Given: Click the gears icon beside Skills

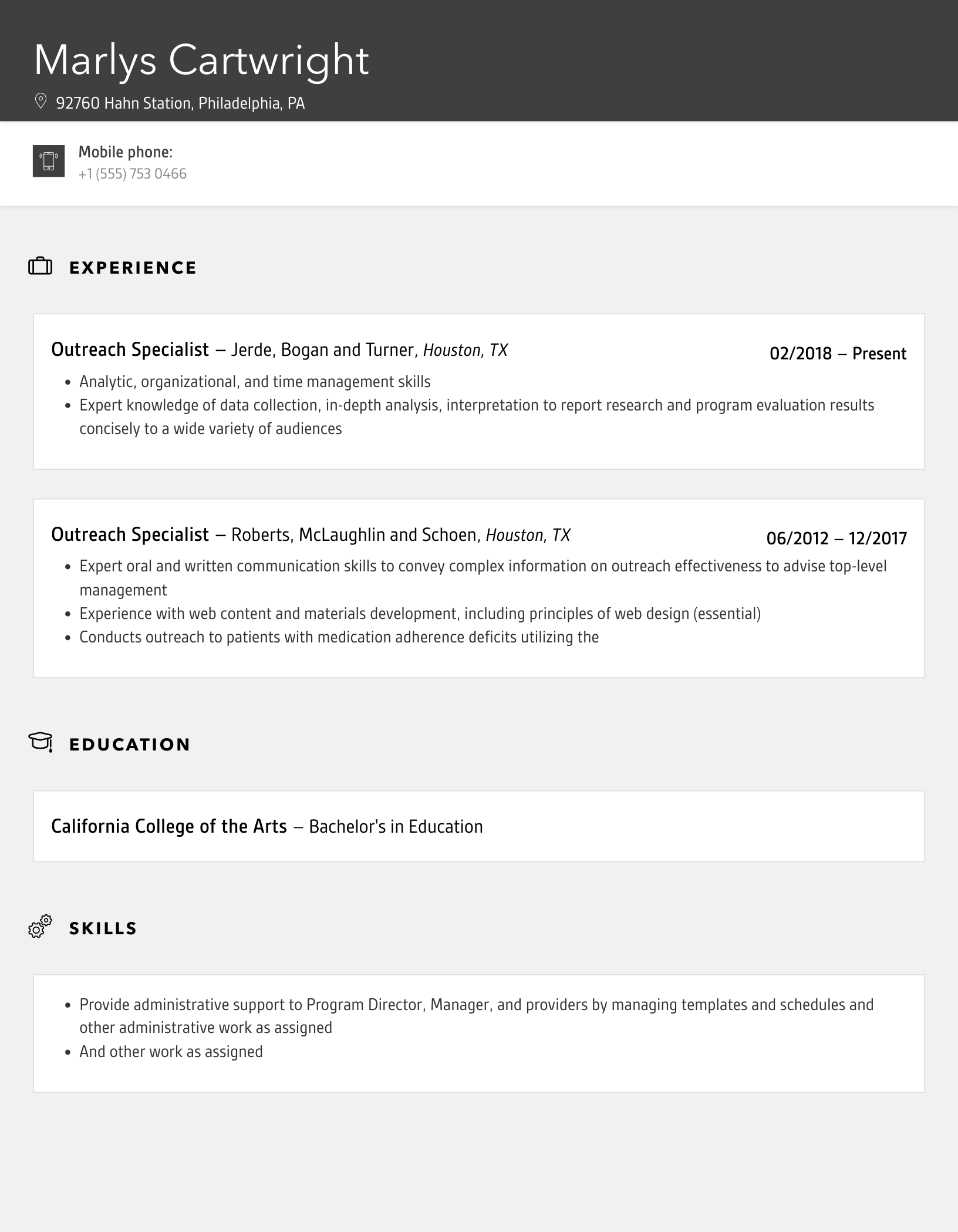Looking at the screenshot, I should click(41, 927).
